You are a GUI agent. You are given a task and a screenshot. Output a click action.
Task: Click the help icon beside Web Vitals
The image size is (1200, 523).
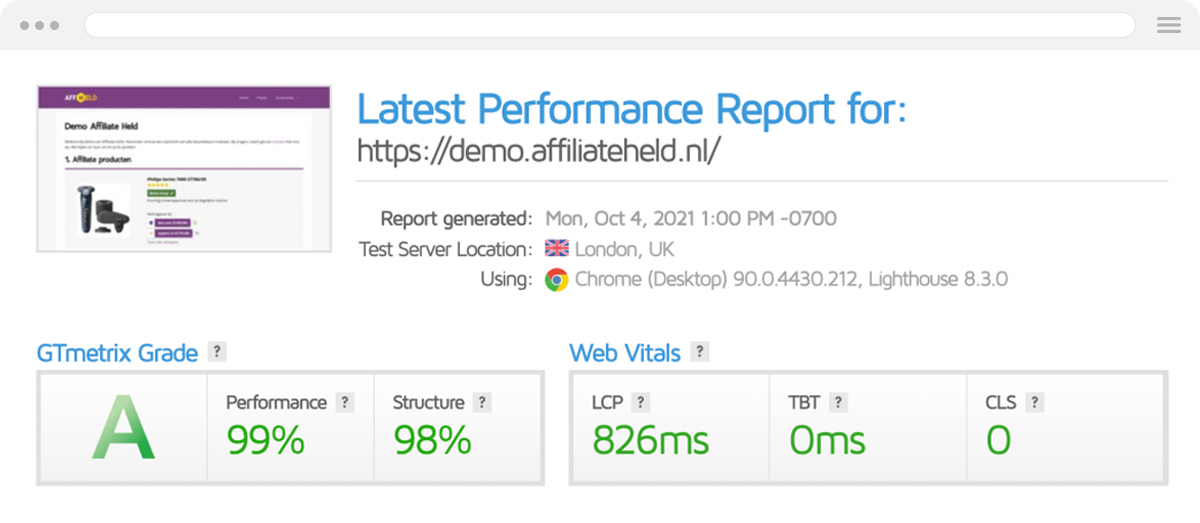[700, 352]
